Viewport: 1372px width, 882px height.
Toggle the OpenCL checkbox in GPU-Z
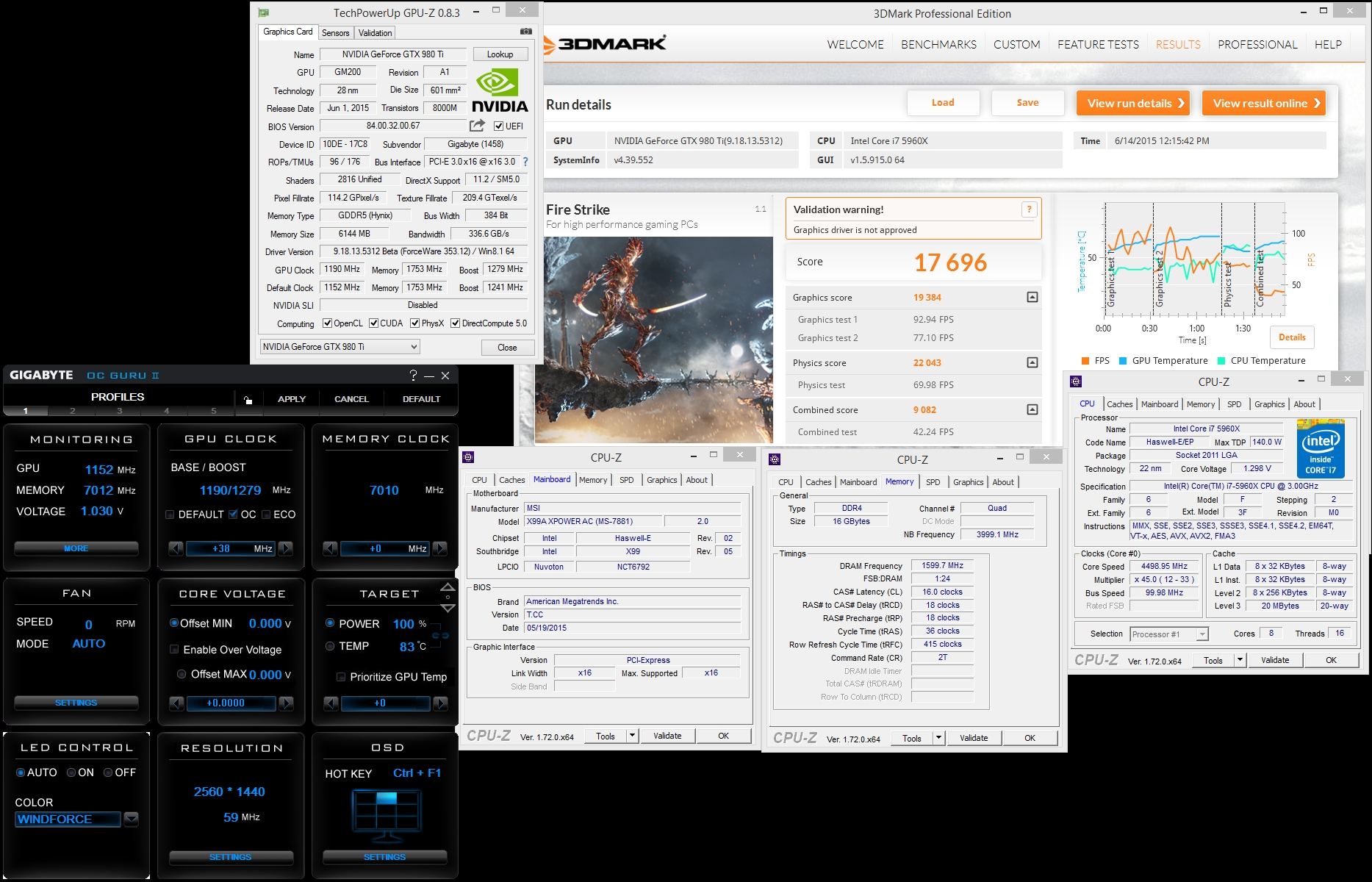click(327, 323)
